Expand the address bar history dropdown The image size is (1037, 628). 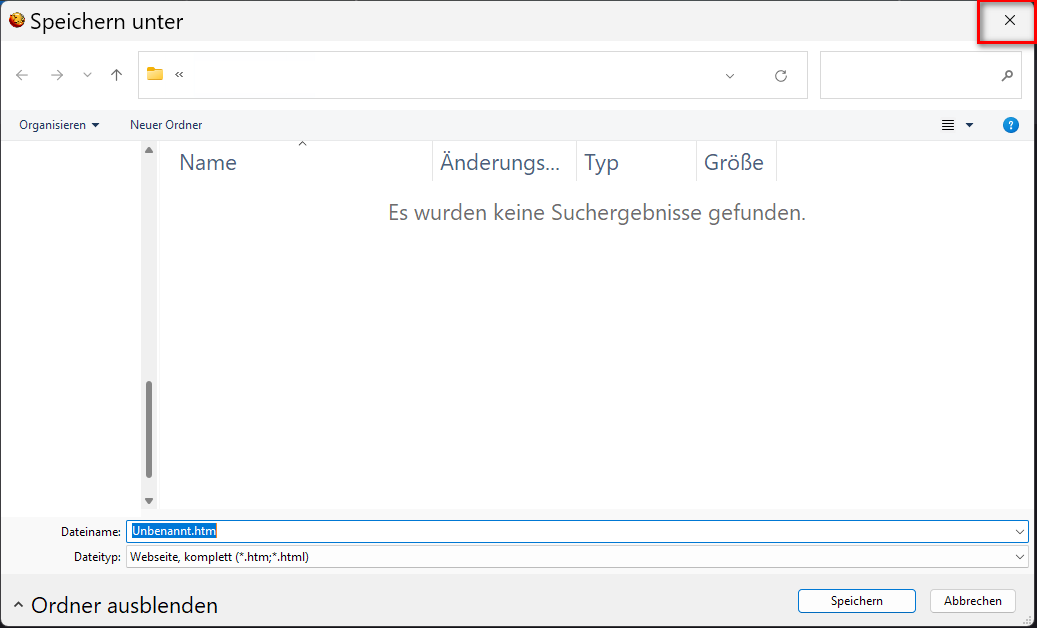coord(730,76)
